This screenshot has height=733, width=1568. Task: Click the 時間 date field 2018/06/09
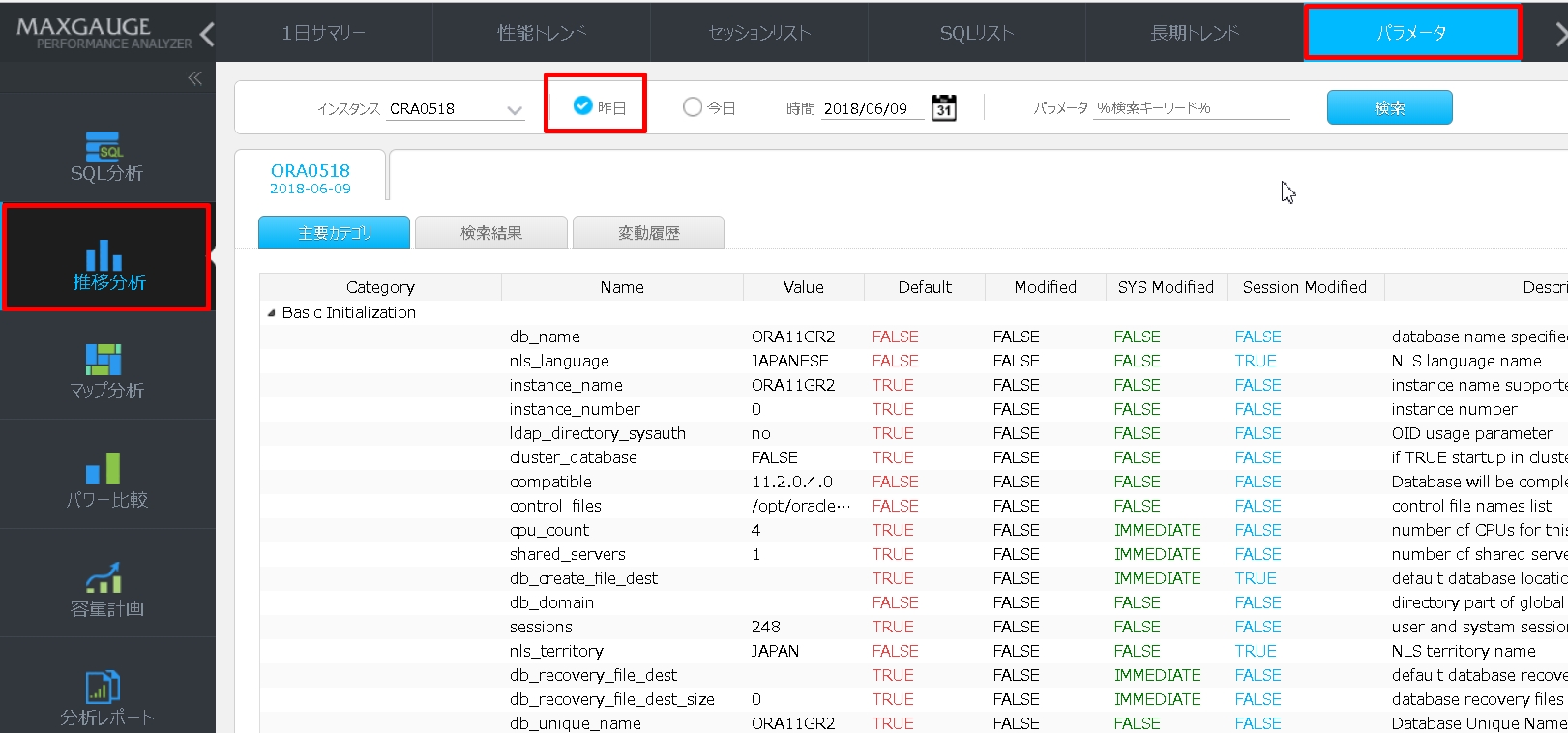tap(873, 109)
